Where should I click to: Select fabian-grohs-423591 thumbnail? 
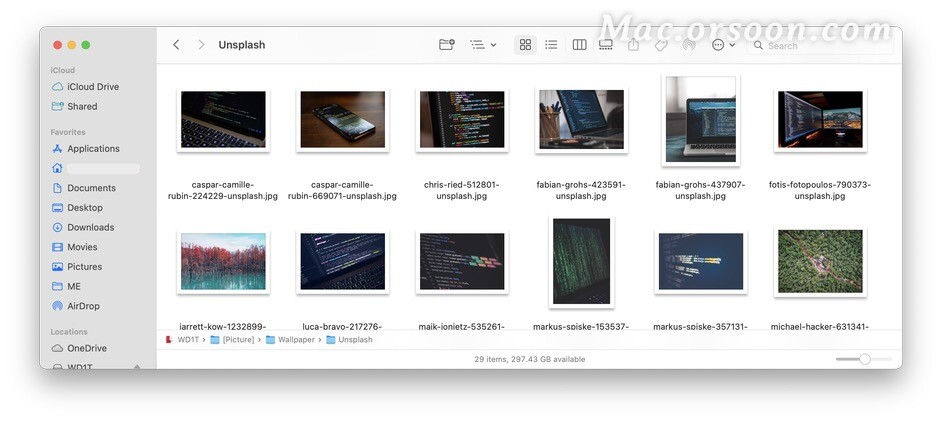click(582, 120)
